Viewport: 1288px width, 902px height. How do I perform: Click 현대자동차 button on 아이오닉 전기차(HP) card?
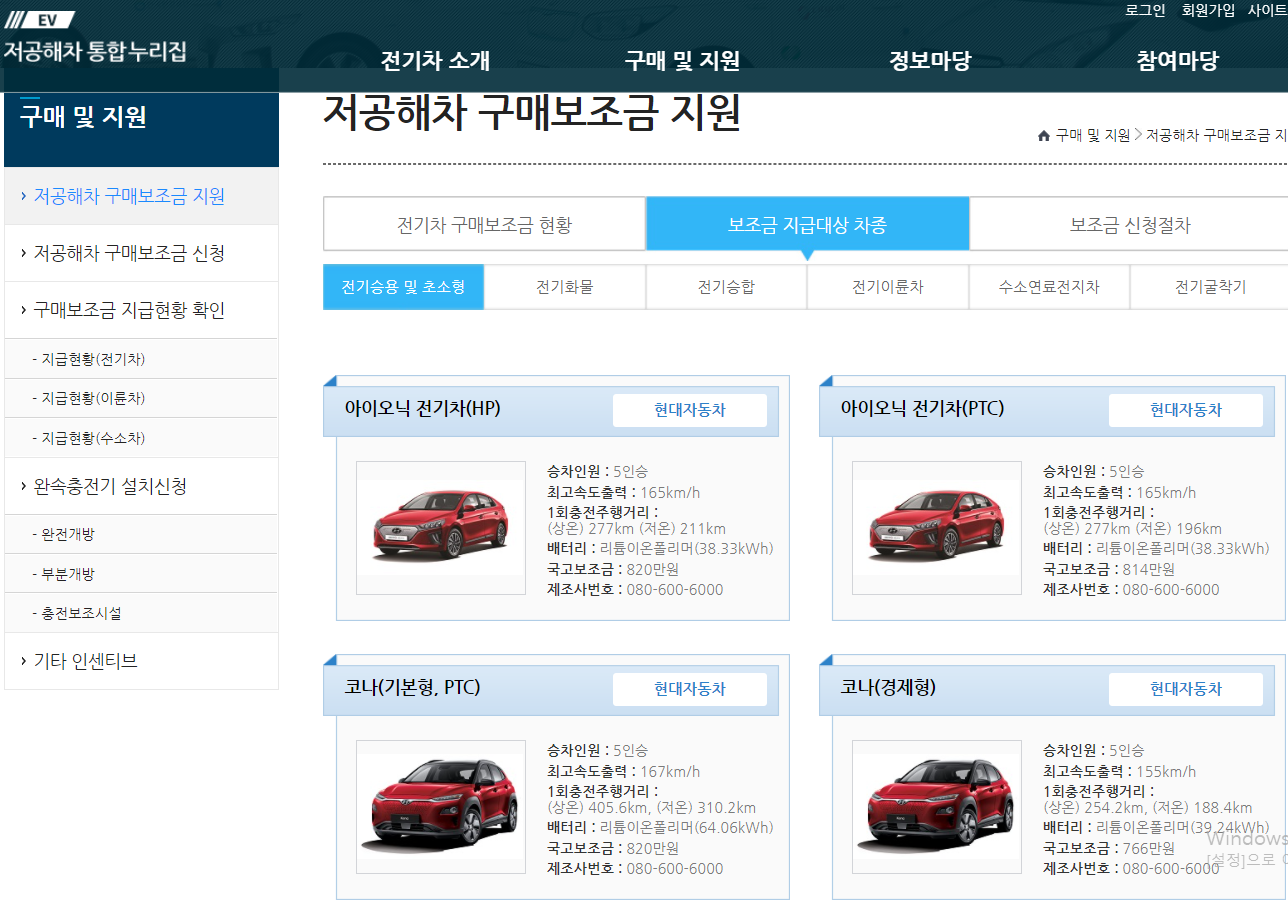pyautogui.click(x=690, y=410)
